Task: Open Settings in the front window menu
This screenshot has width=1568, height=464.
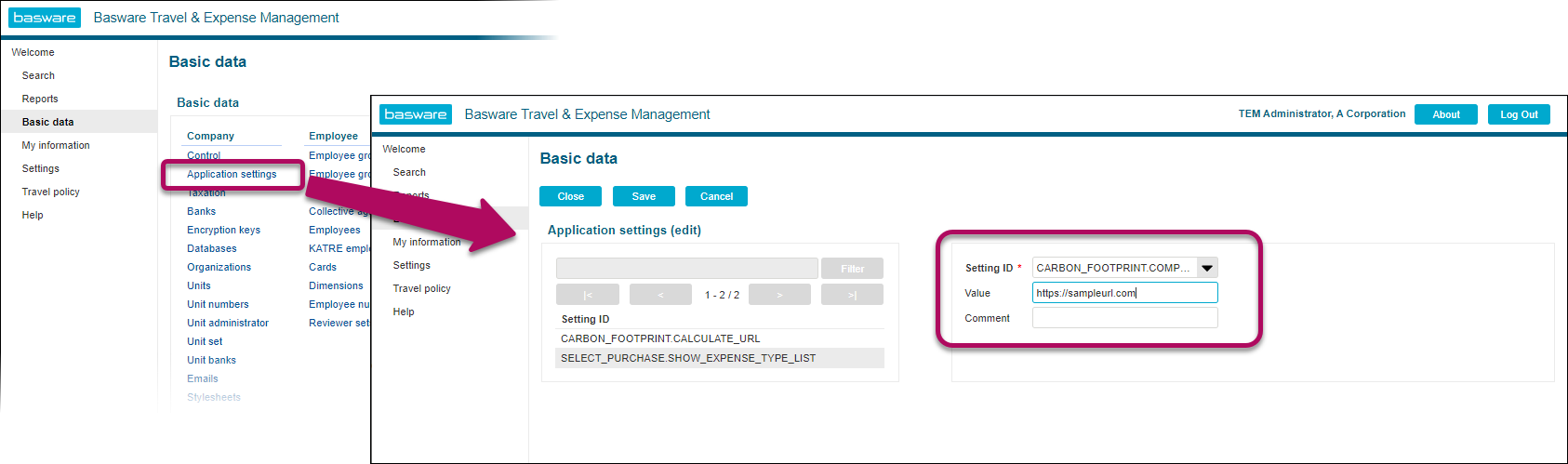Action: click(411, 265)
